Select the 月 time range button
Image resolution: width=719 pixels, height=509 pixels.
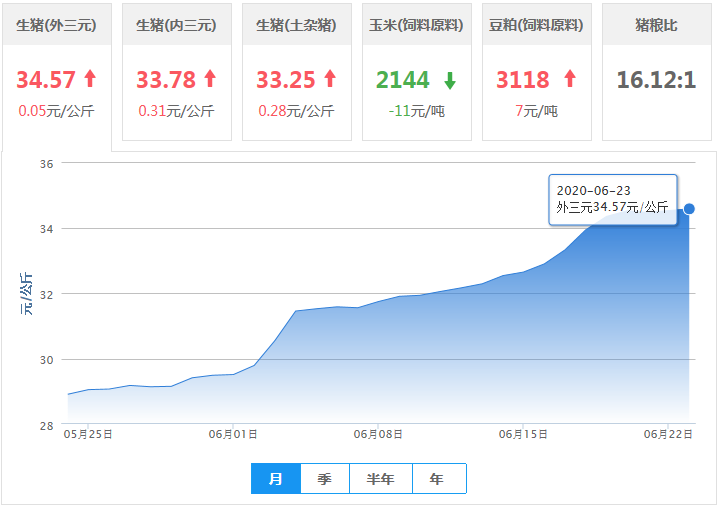(276, 479)
